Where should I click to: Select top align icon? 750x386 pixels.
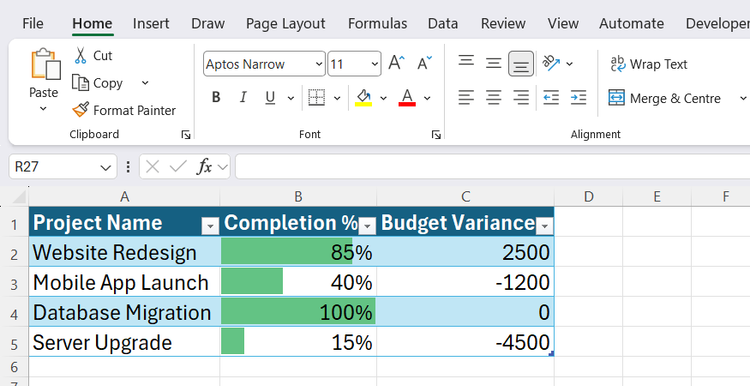click(x=466, y=61)
